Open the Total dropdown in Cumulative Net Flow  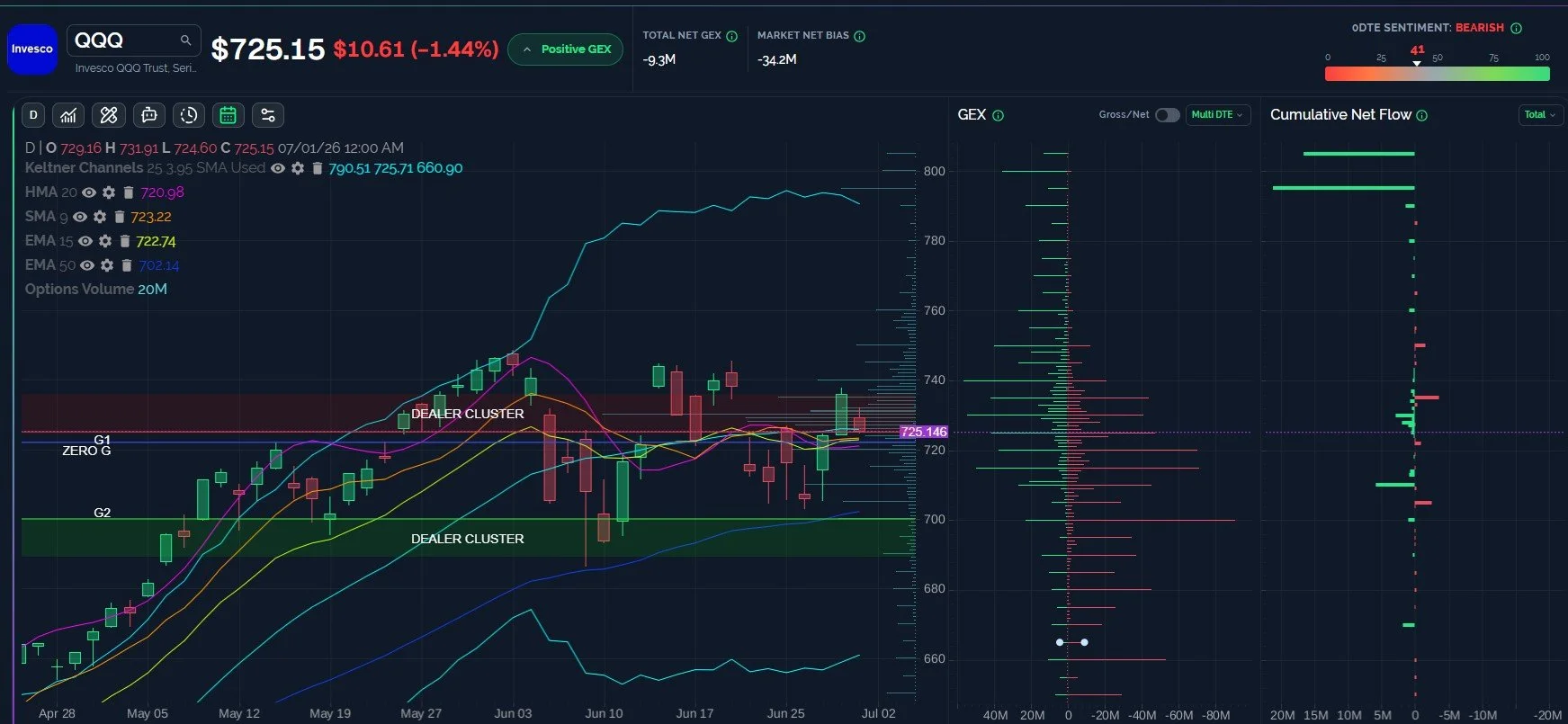pos(1539,115)
